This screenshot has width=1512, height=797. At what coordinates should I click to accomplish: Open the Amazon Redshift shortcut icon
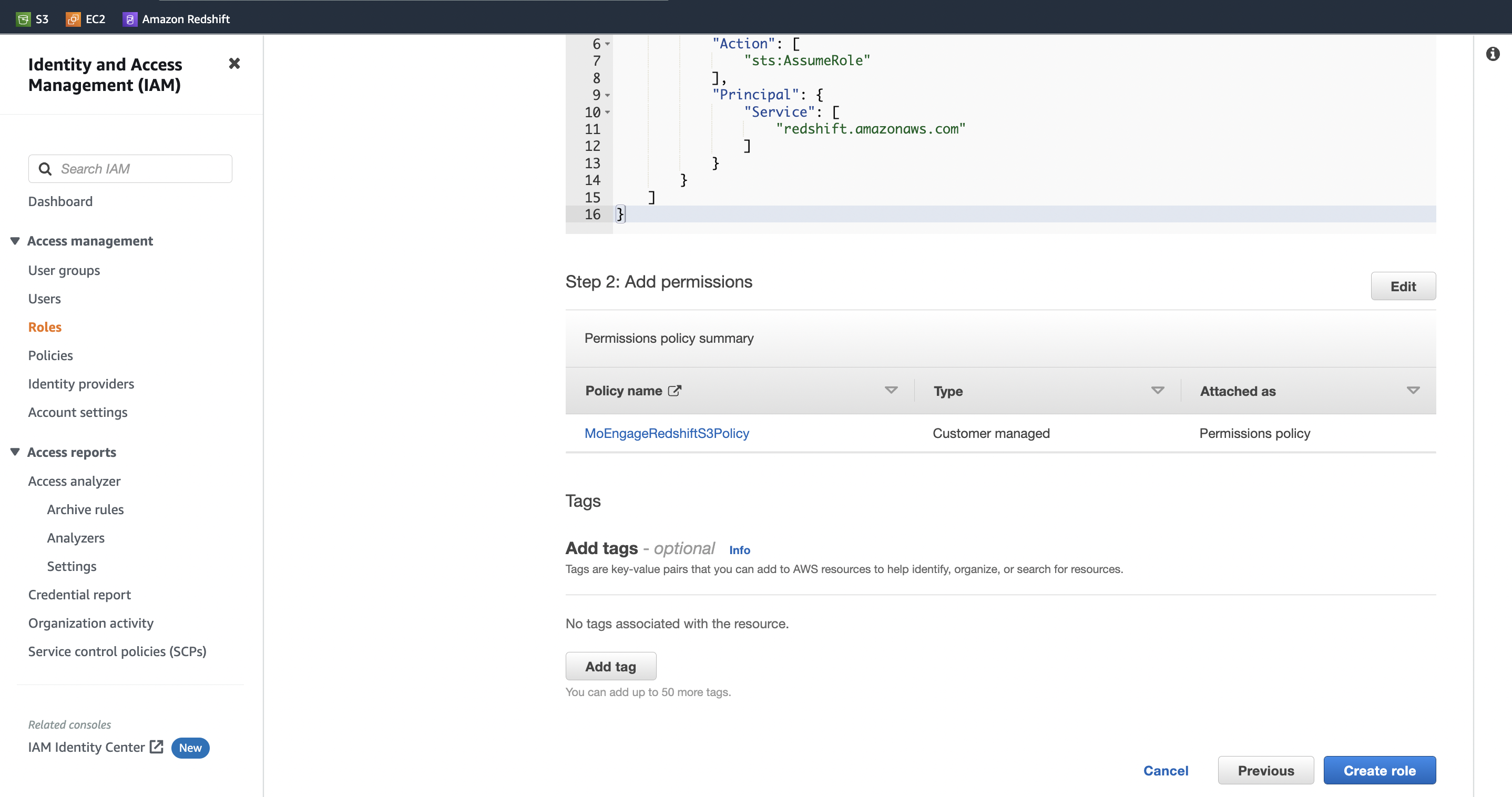tap(130, 19)
